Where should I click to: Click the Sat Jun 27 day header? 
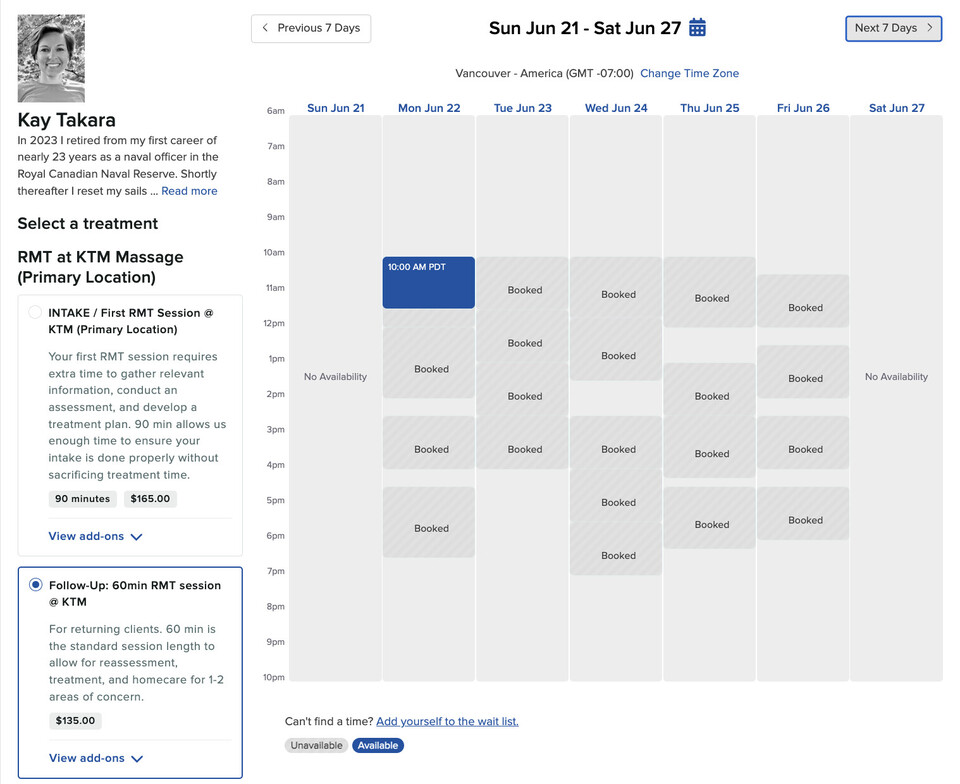(x=896, y=108)
